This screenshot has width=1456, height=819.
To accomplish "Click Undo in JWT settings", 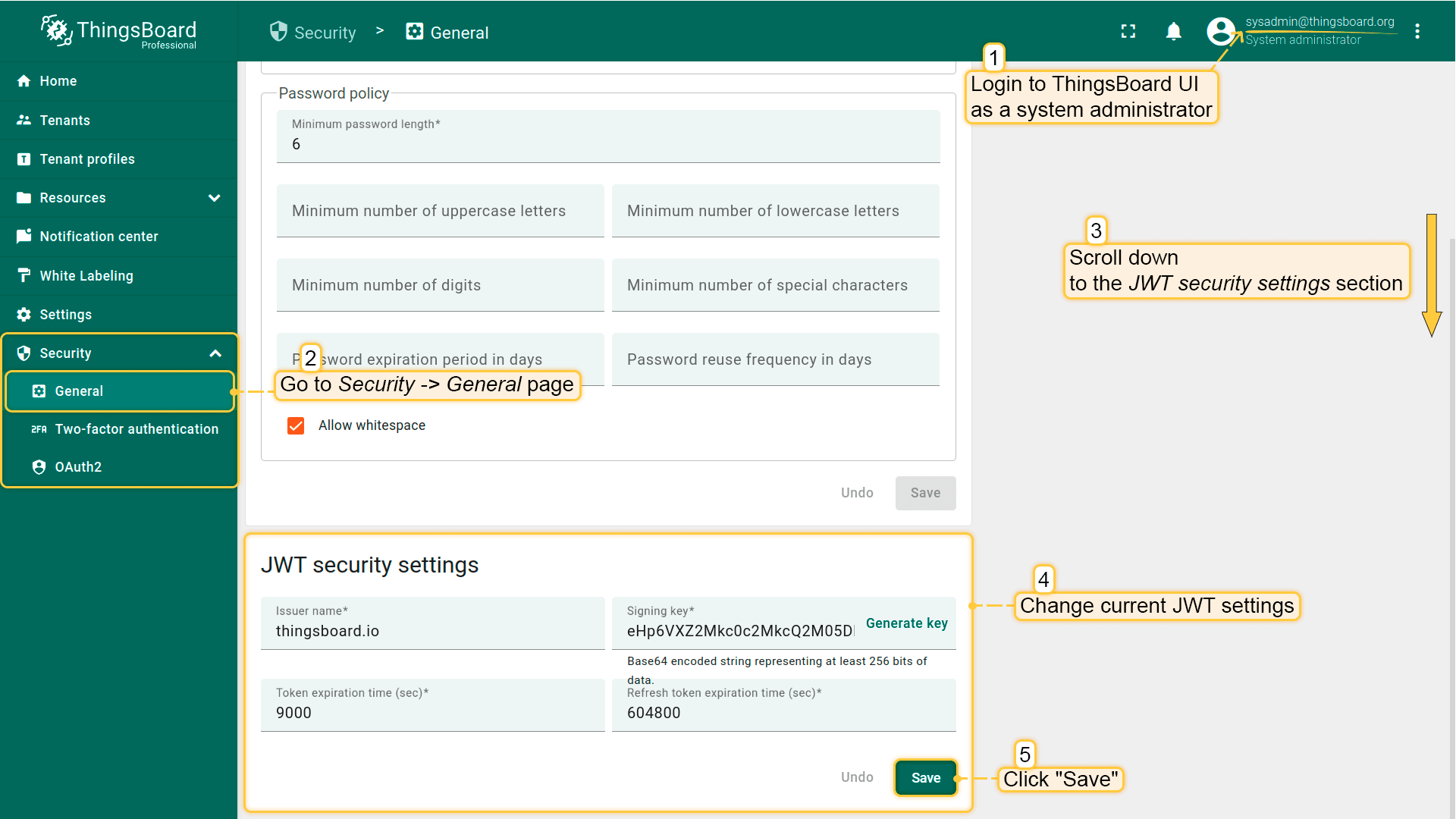I will coord(857,777).
